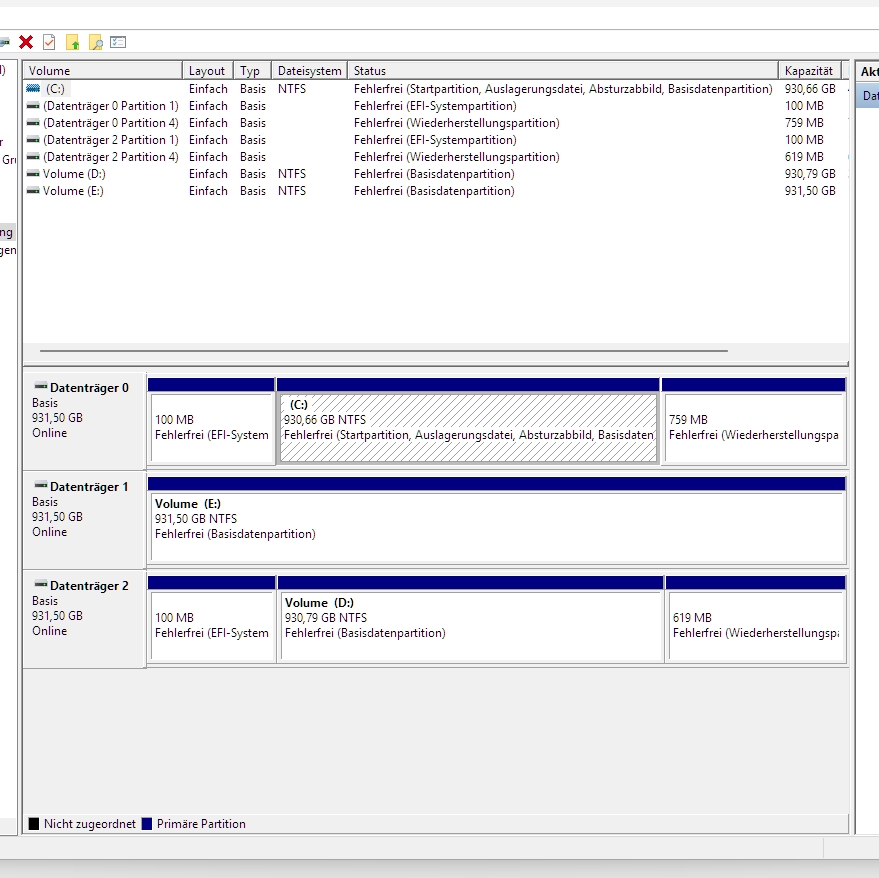Screen dimensions: 879x878
Task: Click the folder with green arrow icon
Action: 72,42
